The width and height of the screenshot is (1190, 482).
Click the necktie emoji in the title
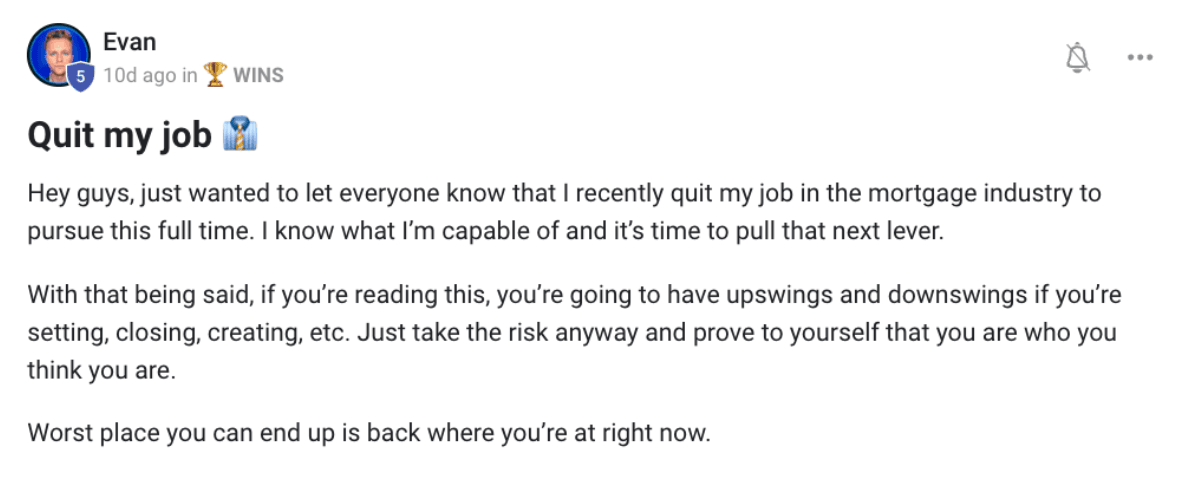click(240, 134)
